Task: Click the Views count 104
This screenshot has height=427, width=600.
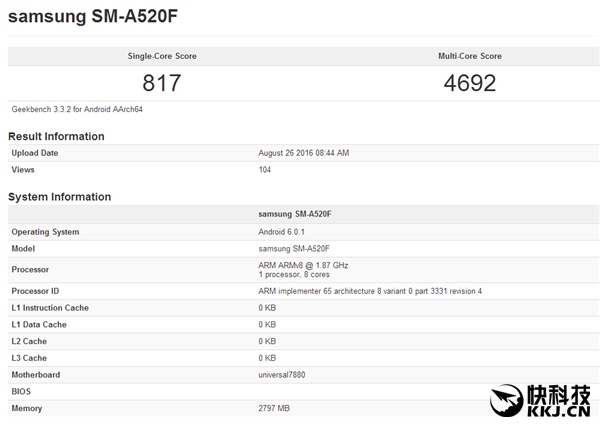Action: point(266,171)
